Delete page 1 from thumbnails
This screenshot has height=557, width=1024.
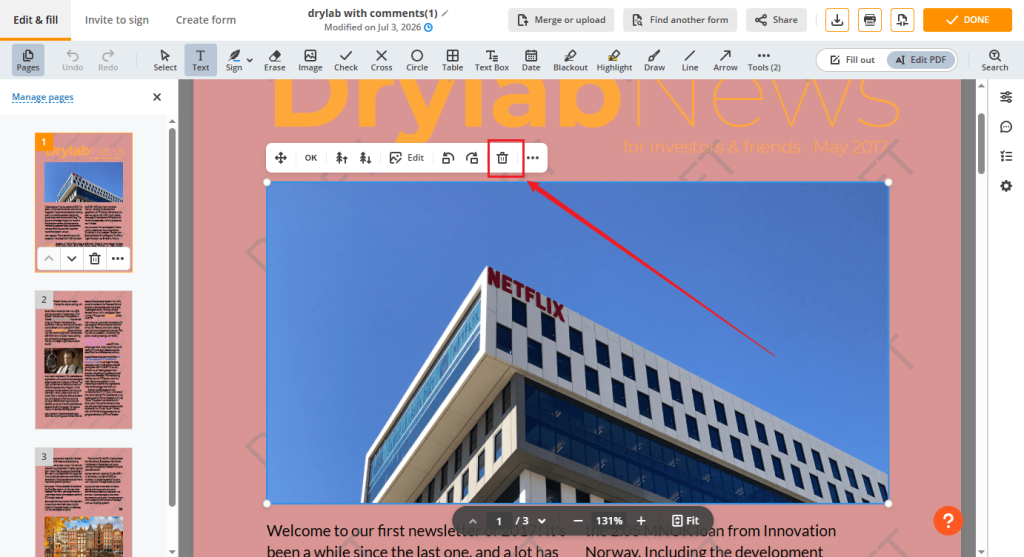(95, 259)
